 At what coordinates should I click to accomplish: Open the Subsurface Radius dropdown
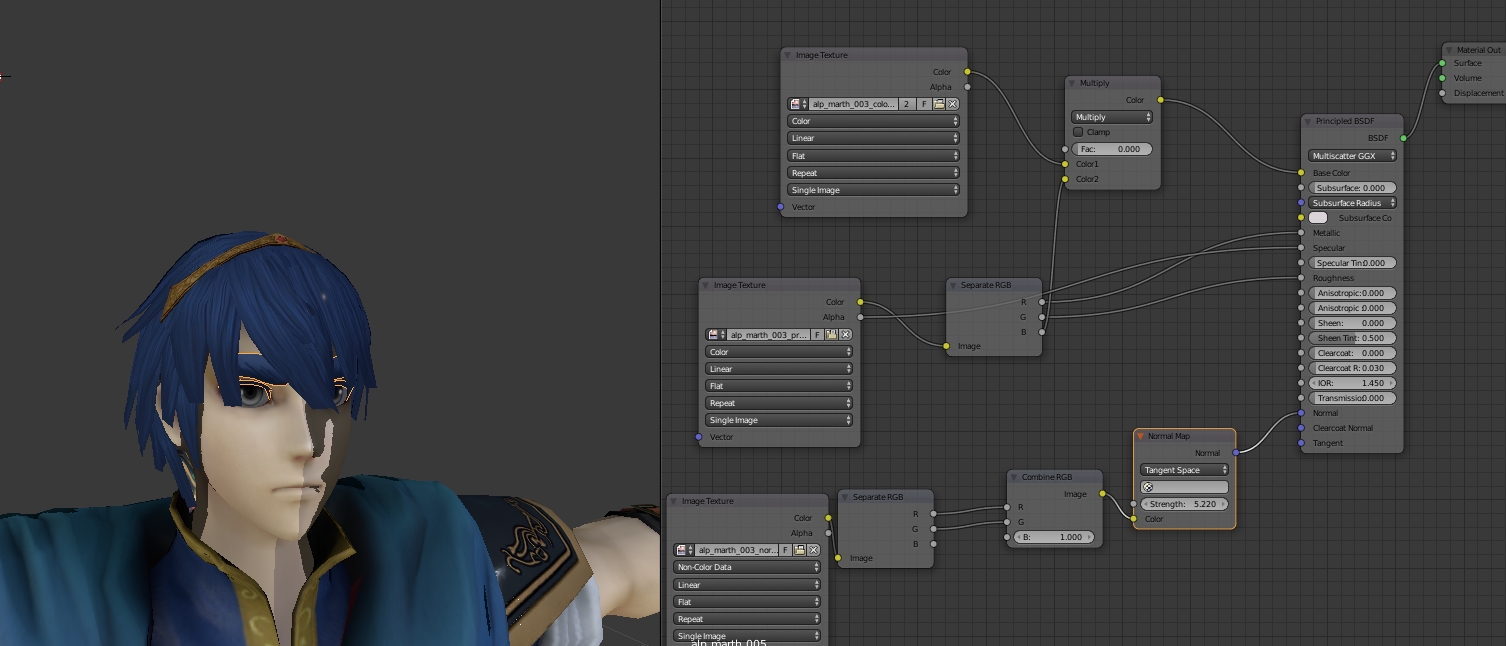pyautogui.click(x=1352, y=203)
